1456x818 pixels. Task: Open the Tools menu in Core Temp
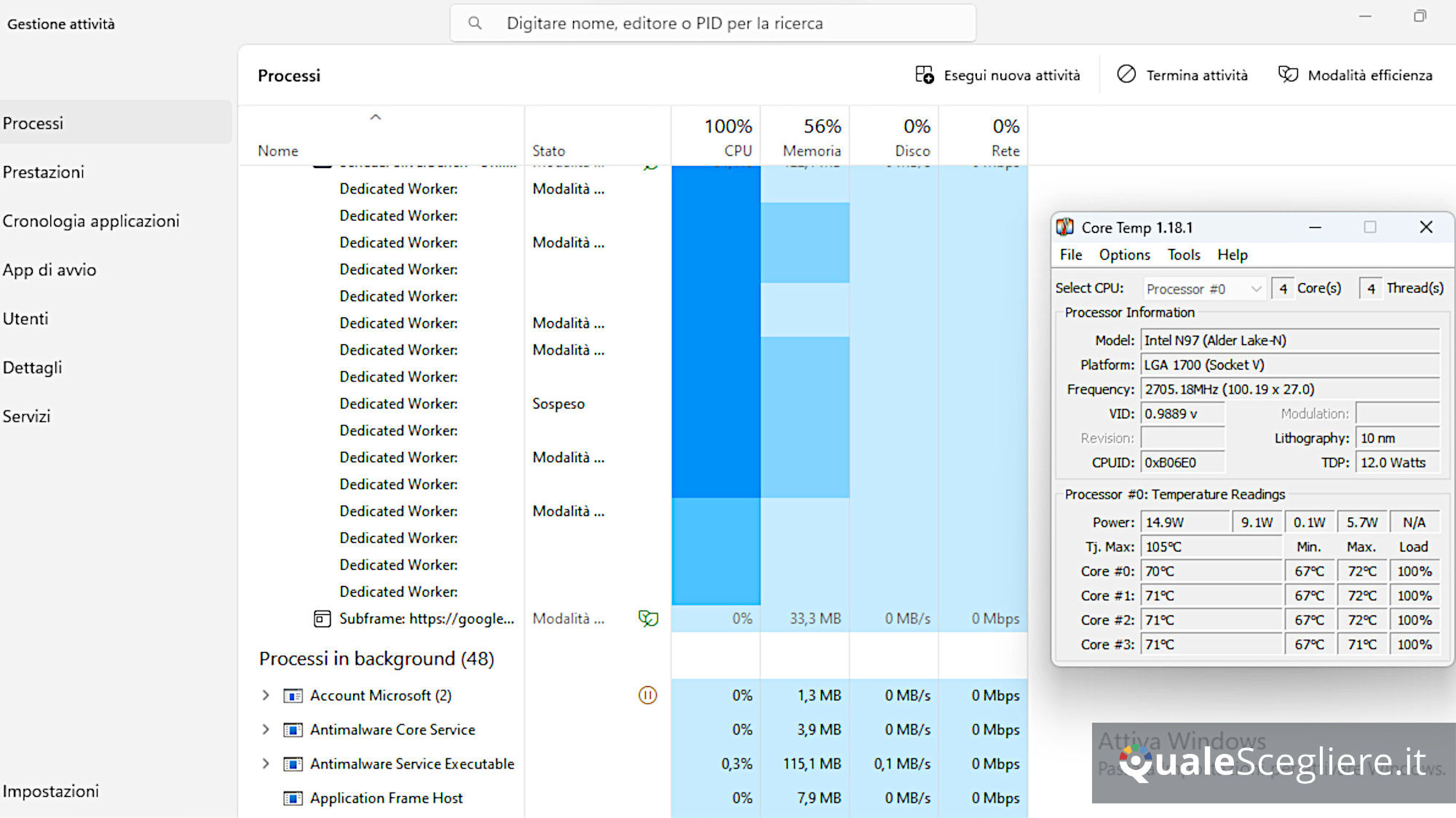click(1183, 255)
